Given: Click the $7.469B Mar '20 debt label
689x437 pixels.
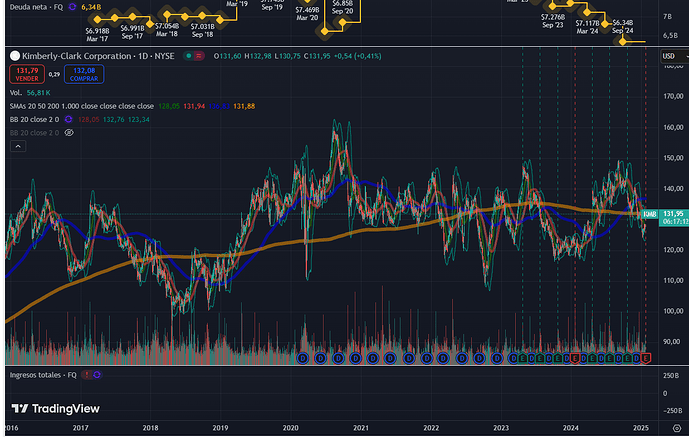Looking at the screenshot, I should pos(307,14).
